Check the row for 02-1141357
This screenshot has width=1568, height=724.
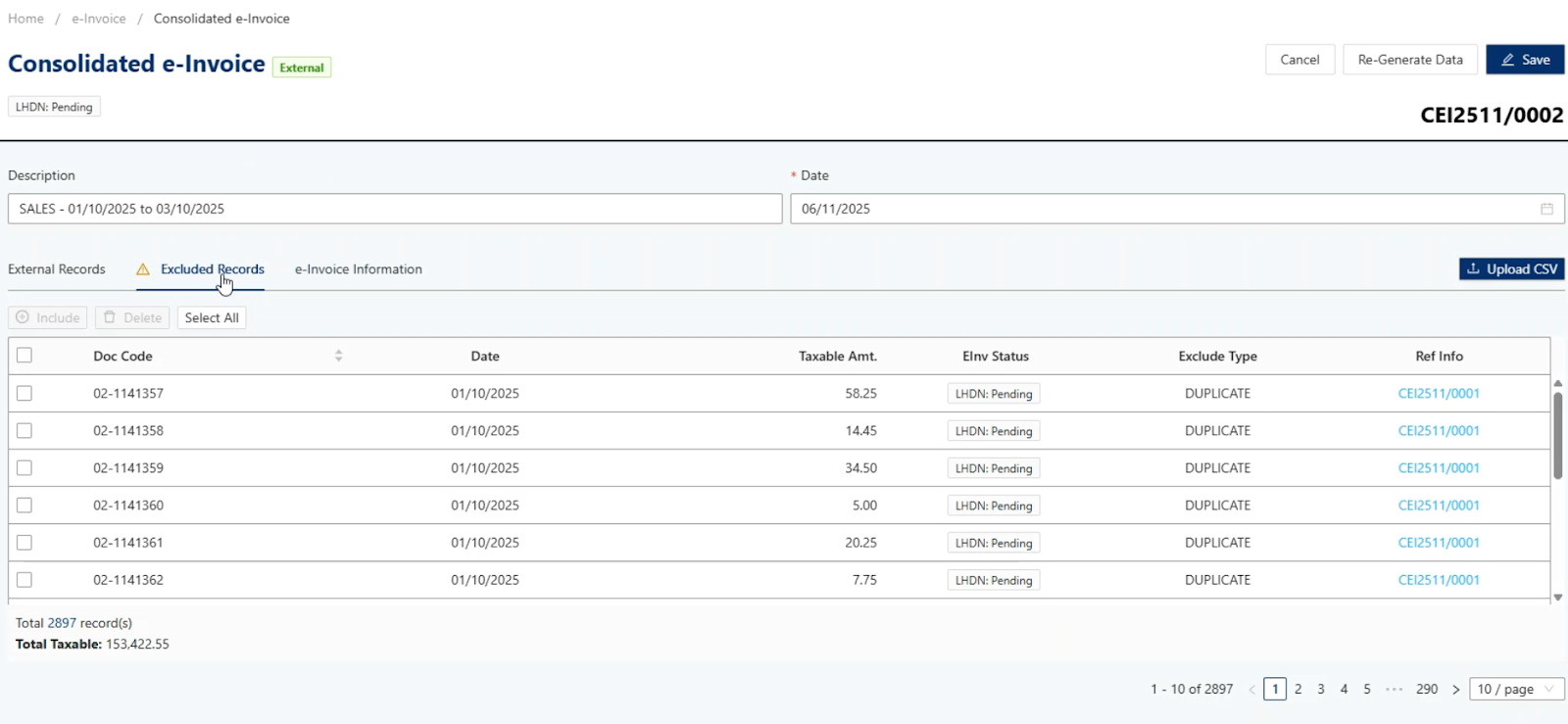[24, 393]
